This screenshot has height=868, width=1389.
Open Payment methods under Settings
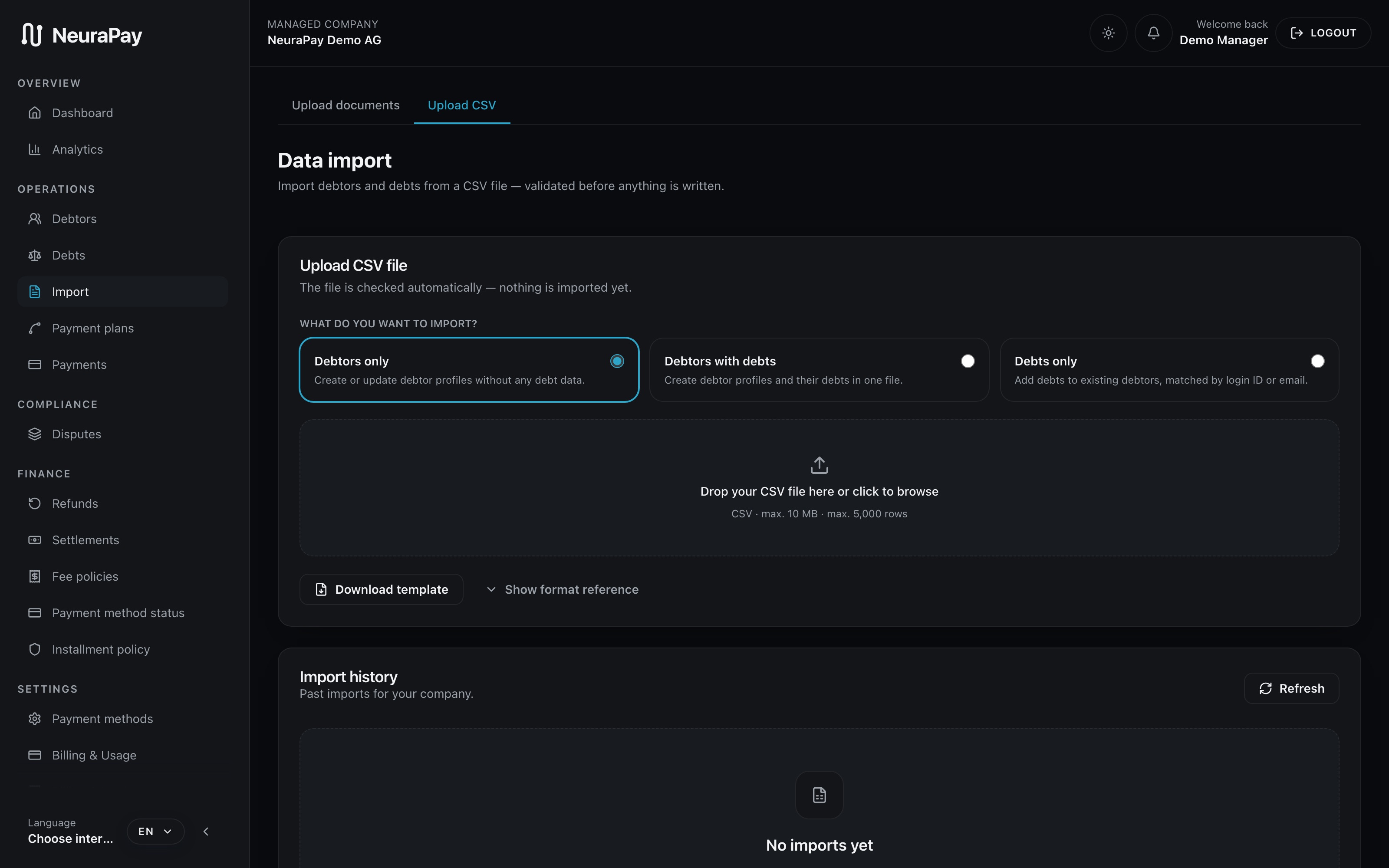[123, 719]
